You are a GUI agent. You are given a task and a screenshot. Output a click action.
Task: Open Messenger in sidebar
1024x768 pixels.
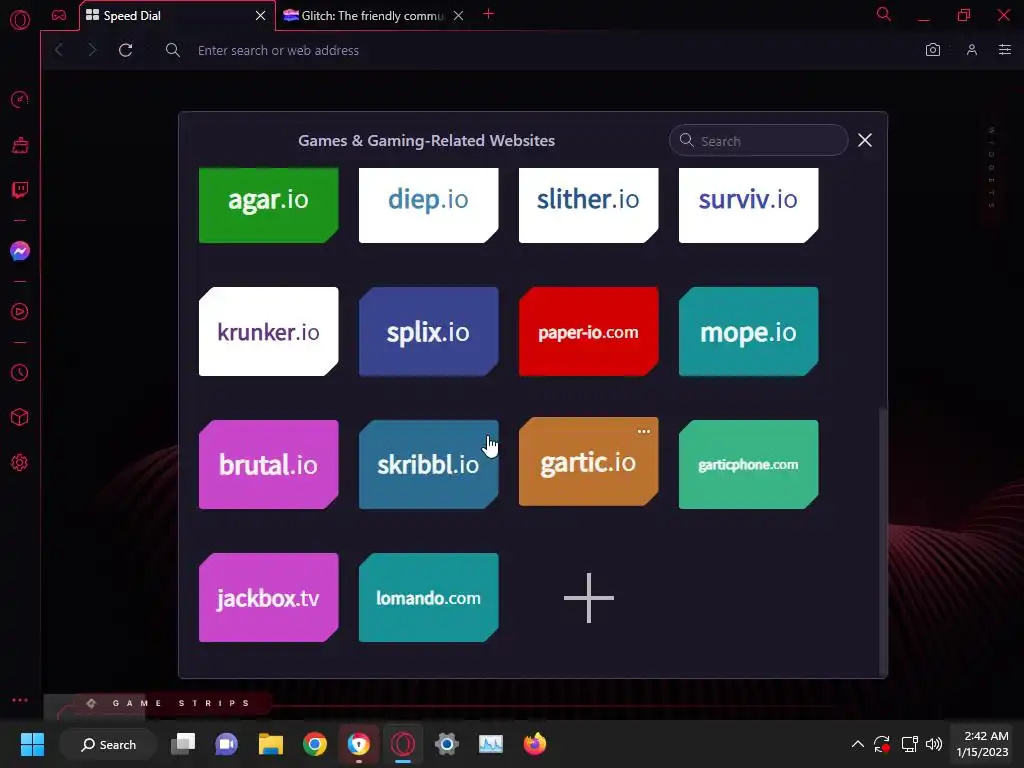(20, 251)
